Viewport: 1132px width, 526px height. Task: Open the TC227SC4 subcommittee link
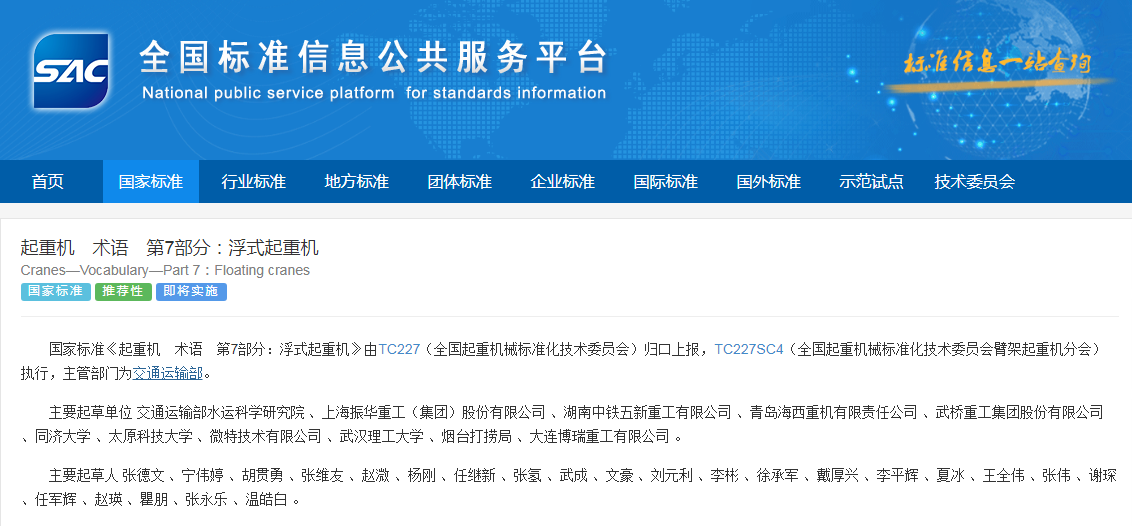click(748, 349)
